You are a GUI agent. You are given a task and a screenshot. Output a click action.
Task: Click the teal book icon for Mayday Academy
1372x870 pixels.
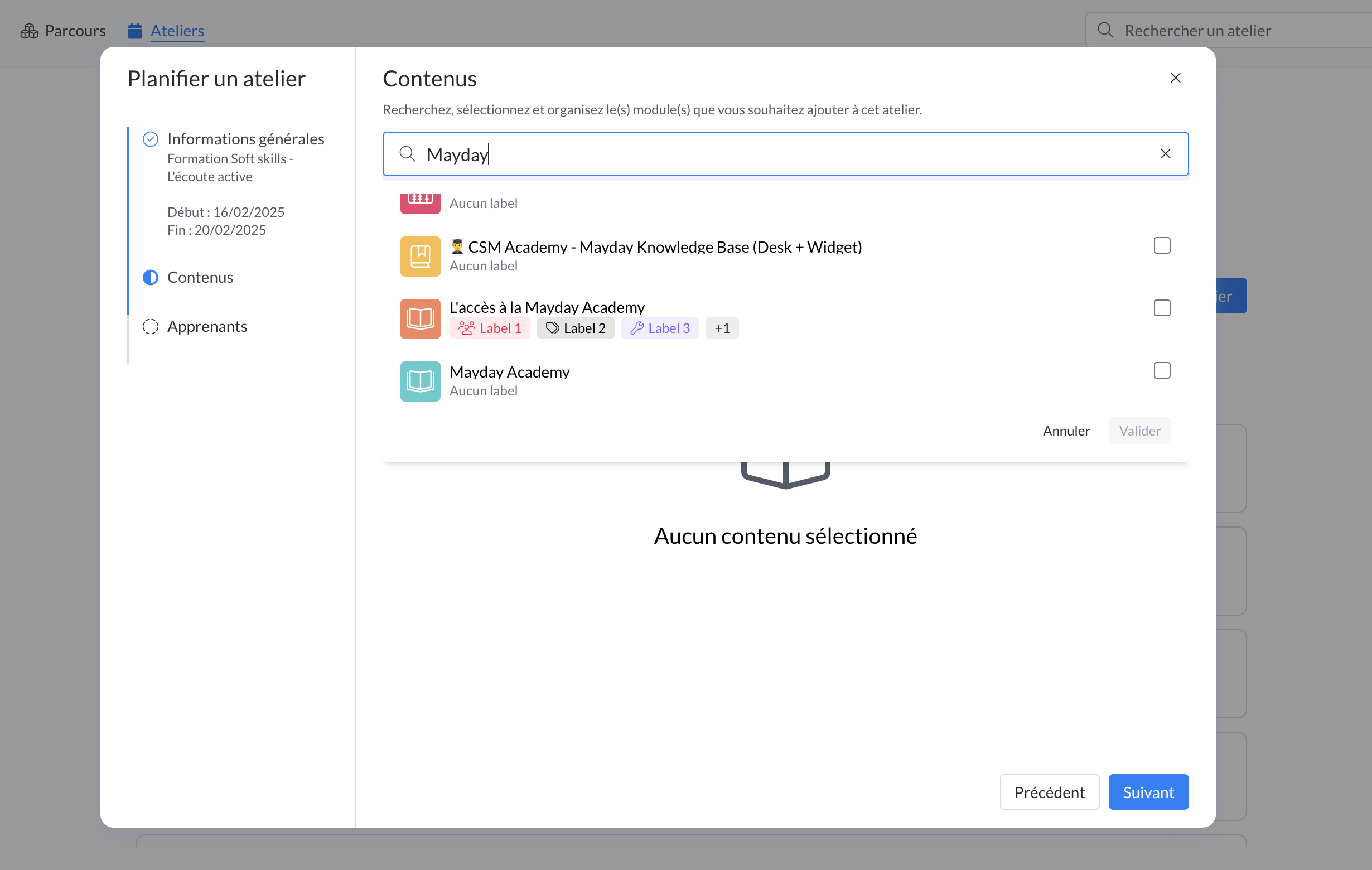[x=420, y=381]
